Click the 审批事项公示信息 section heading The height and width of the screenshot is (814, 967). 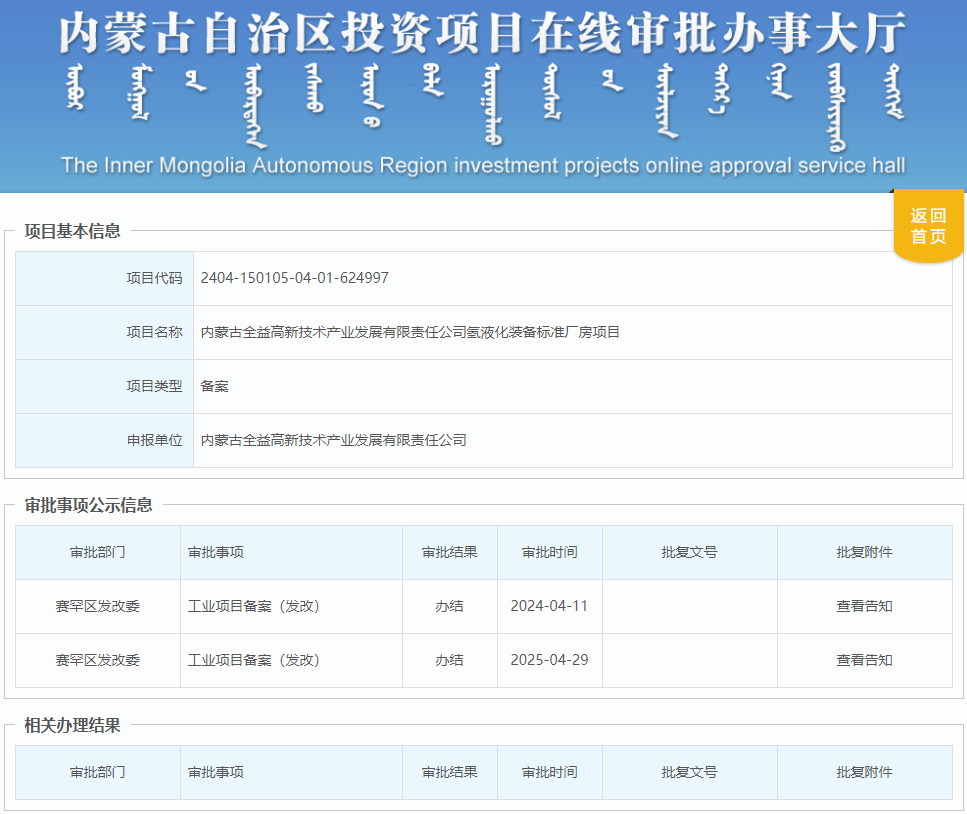88,505
